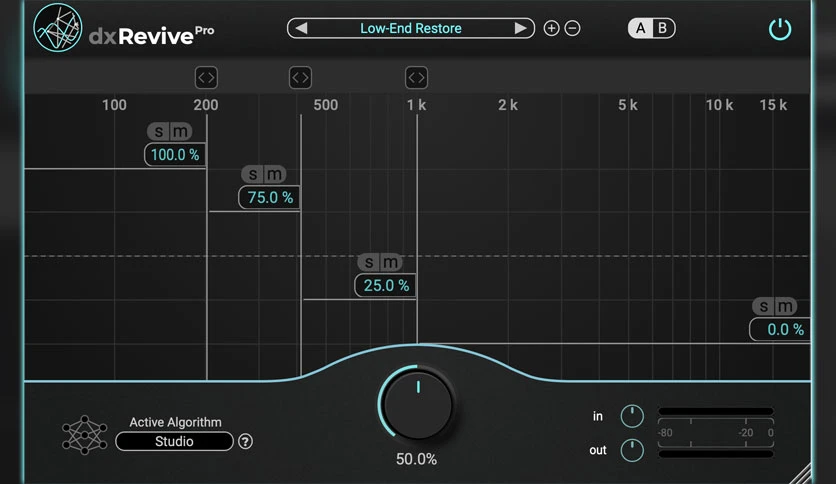This screenshot has height=484, width=836.
Task: Mute the 0.0 % band
Action: [785, 306]
